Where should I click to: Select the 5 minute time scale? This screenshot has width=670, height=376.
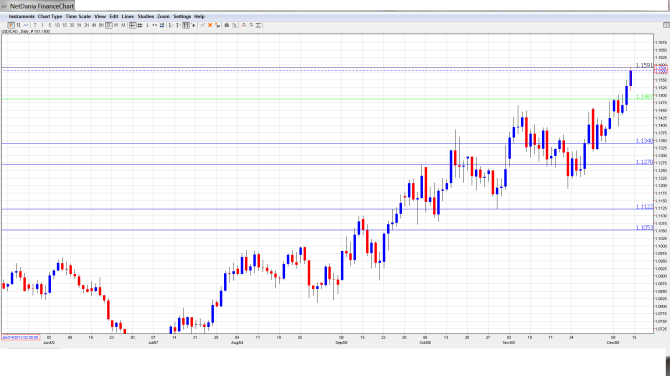(x=50, y=25)
